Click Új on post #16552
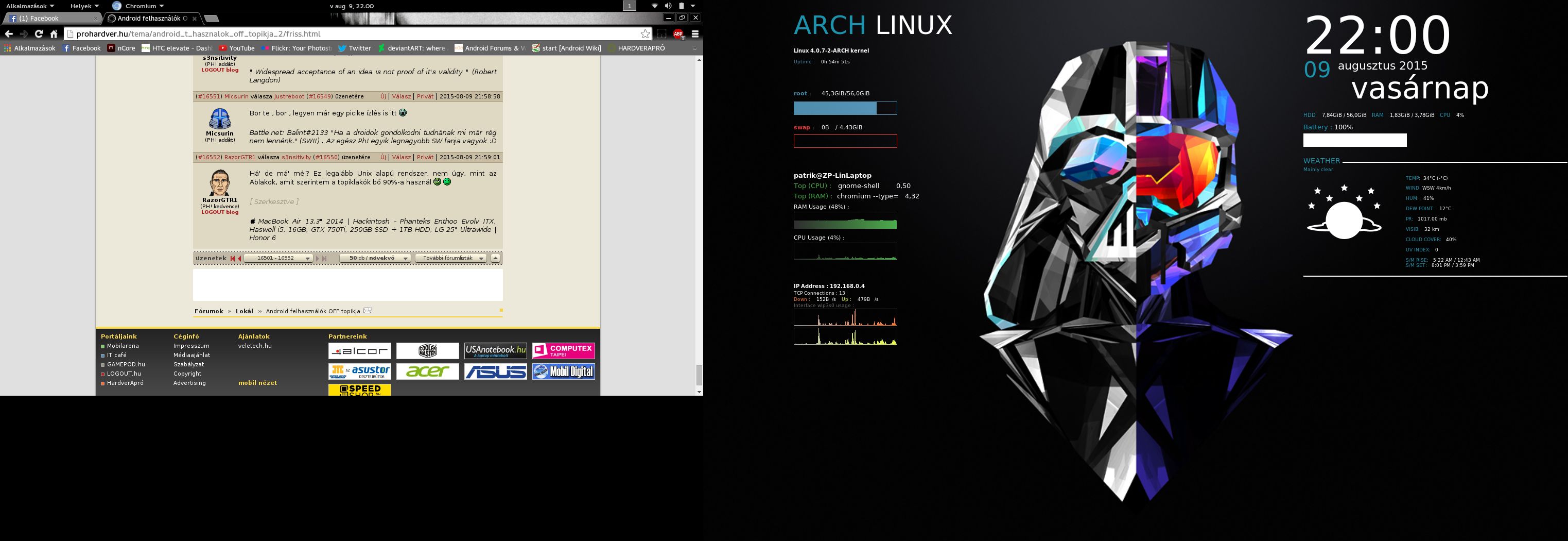The image size is (1568, 541). pos(384,157)
